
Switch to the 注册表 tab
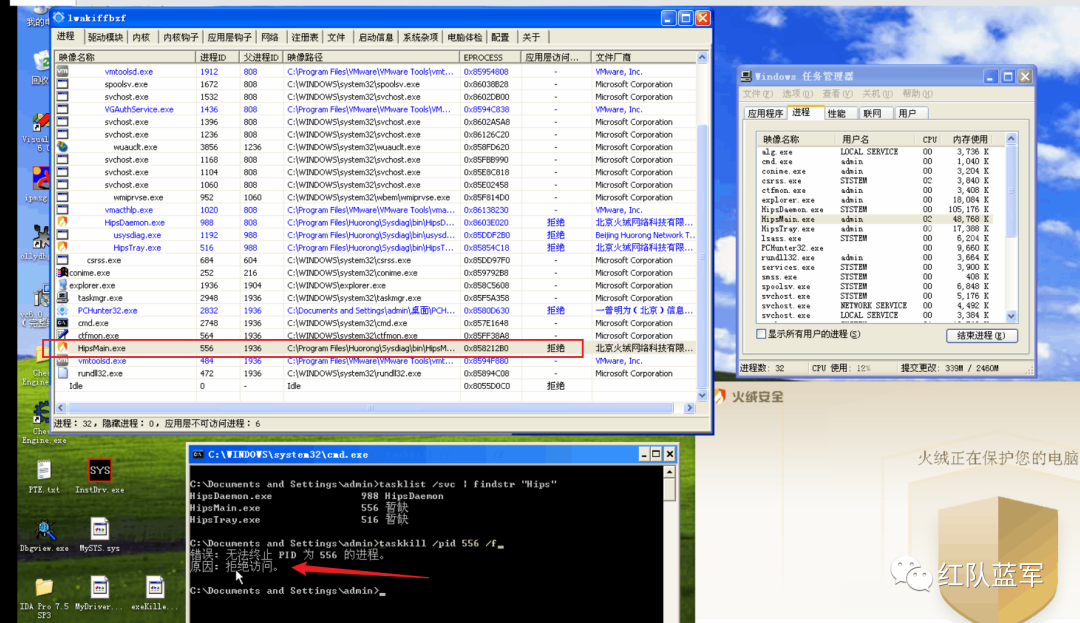point(304,37)
